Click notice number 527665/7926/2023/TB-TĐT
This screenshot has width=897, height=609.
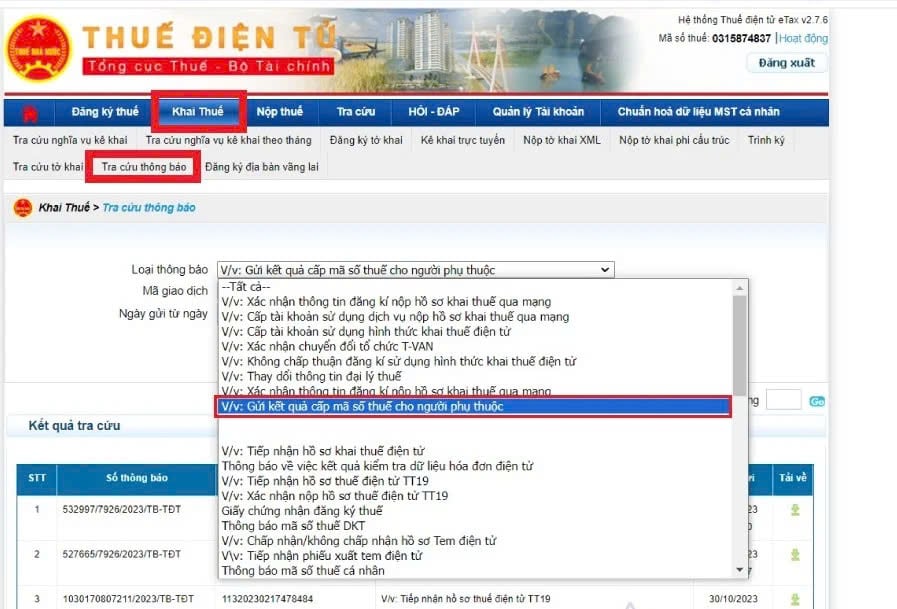point(122,554)
